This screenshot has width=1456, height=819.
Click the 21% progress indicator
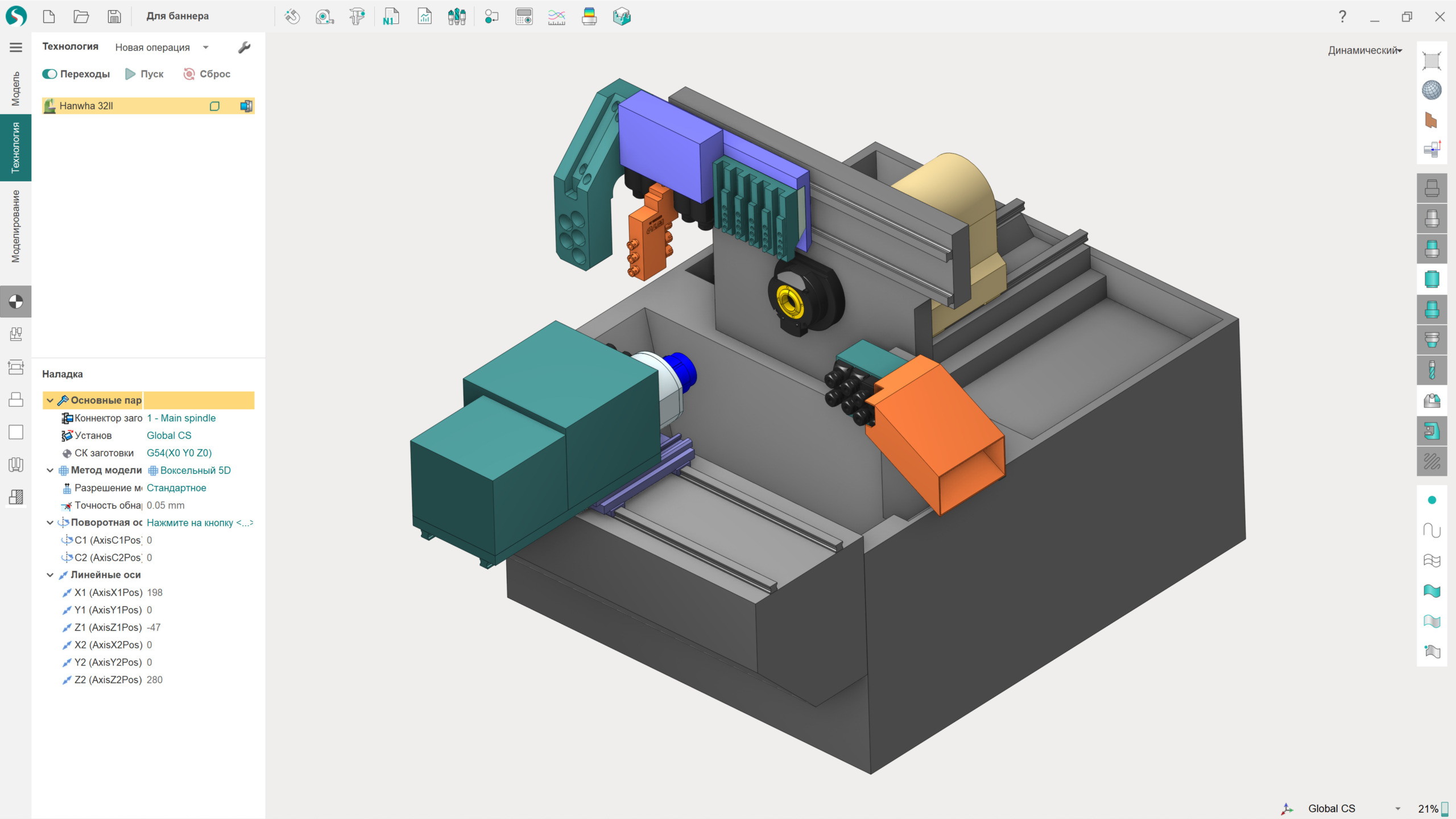tap(1432, 808)
